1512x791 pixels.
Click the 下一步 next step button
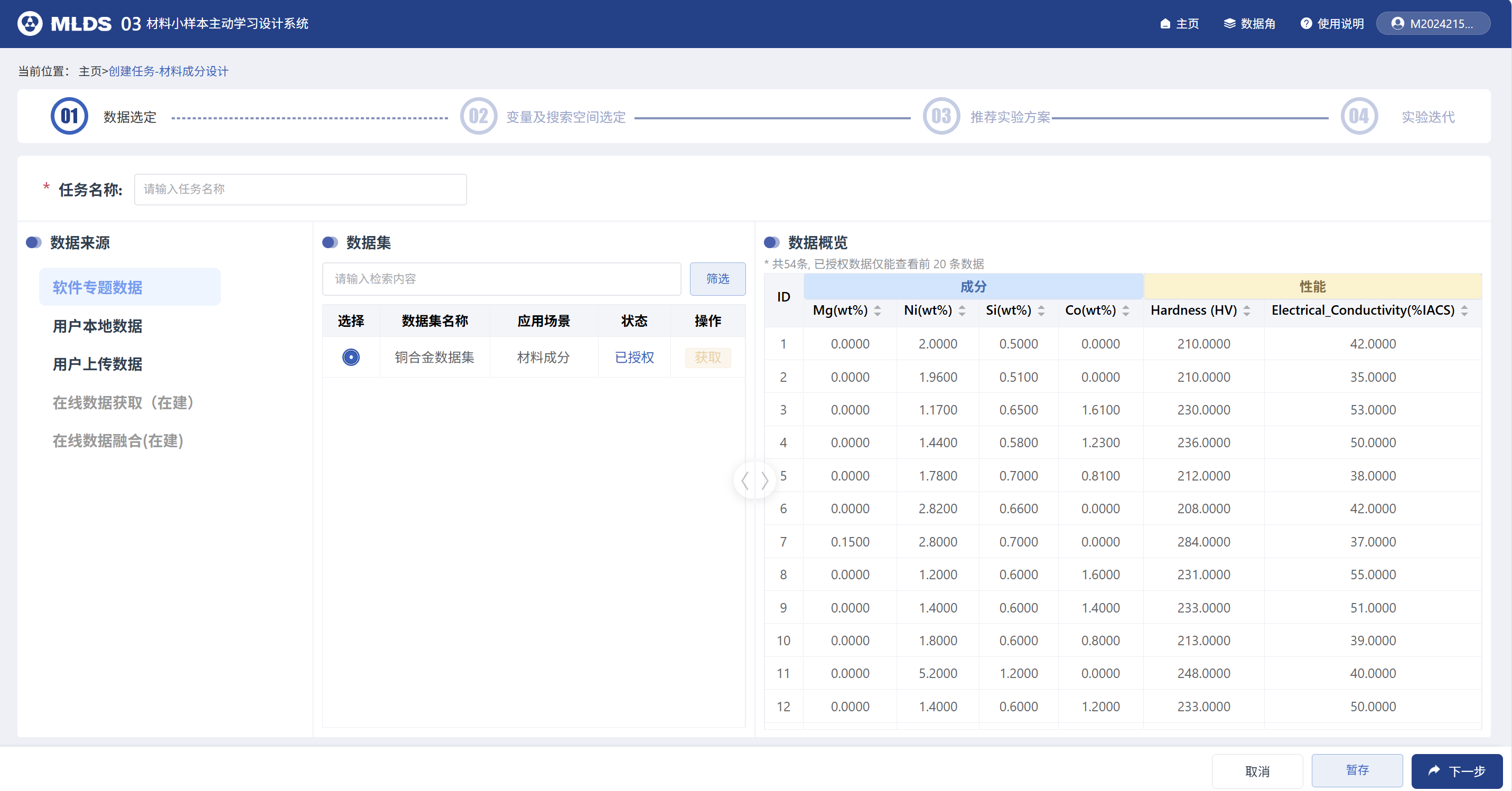point(1457,771)
